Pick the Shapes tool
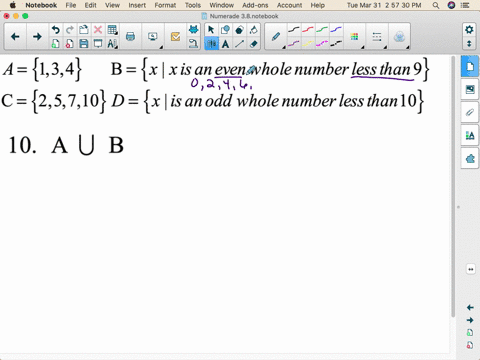 point(225,30)
